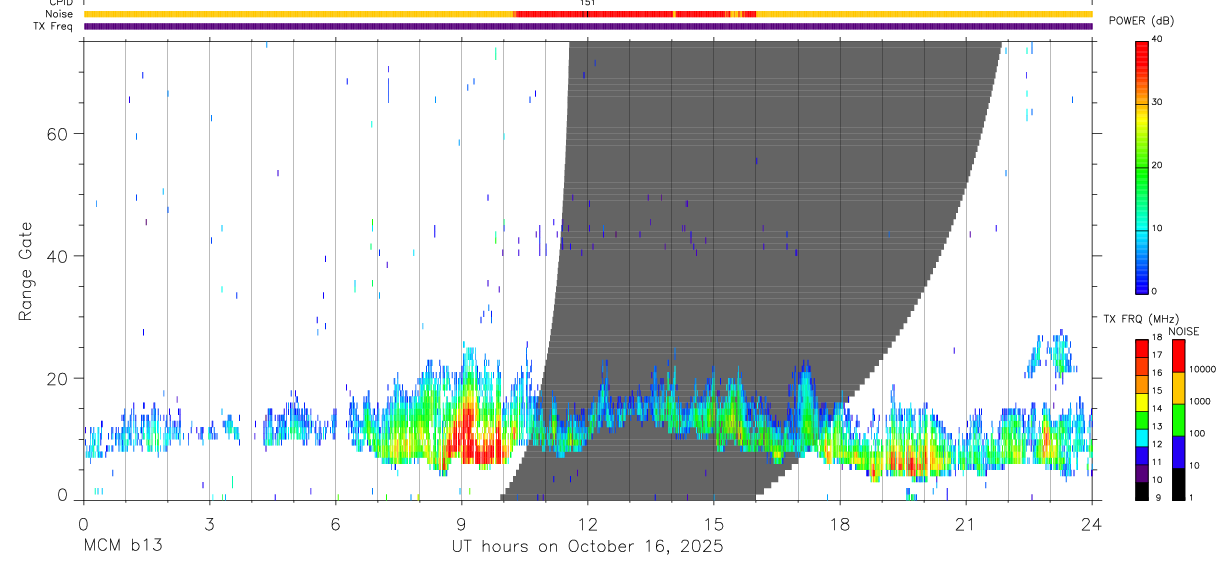Click the 'POWER (dB)' colorbar title

tap(1141, 21)
